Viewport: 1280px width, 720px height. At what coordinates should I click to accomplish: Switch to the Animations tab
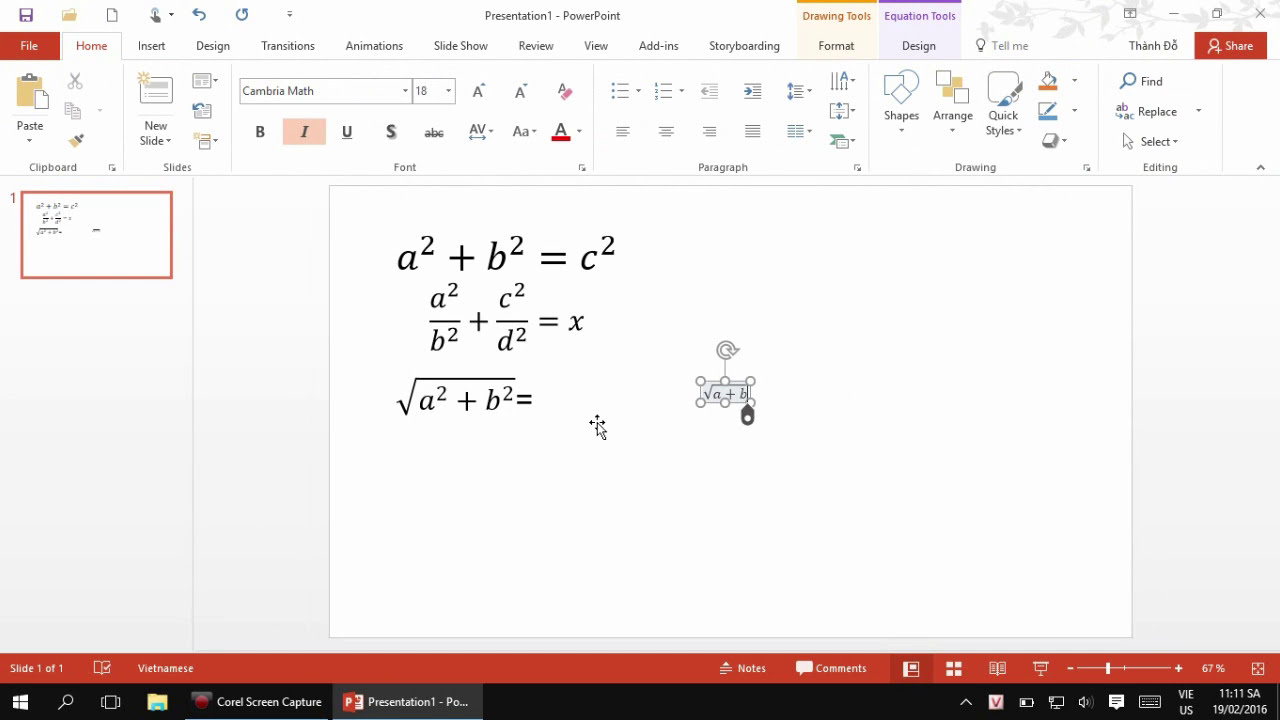[374, 46]
